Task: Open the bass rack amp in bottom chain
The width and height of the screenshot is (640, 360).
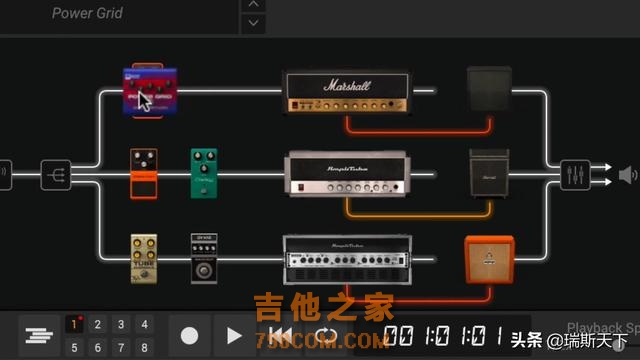Action: click(347, 260)
